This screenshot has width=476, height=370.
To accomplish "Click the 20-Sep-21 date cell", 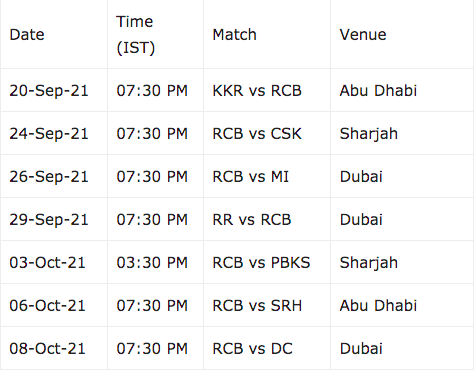I will tap(54, 90).
